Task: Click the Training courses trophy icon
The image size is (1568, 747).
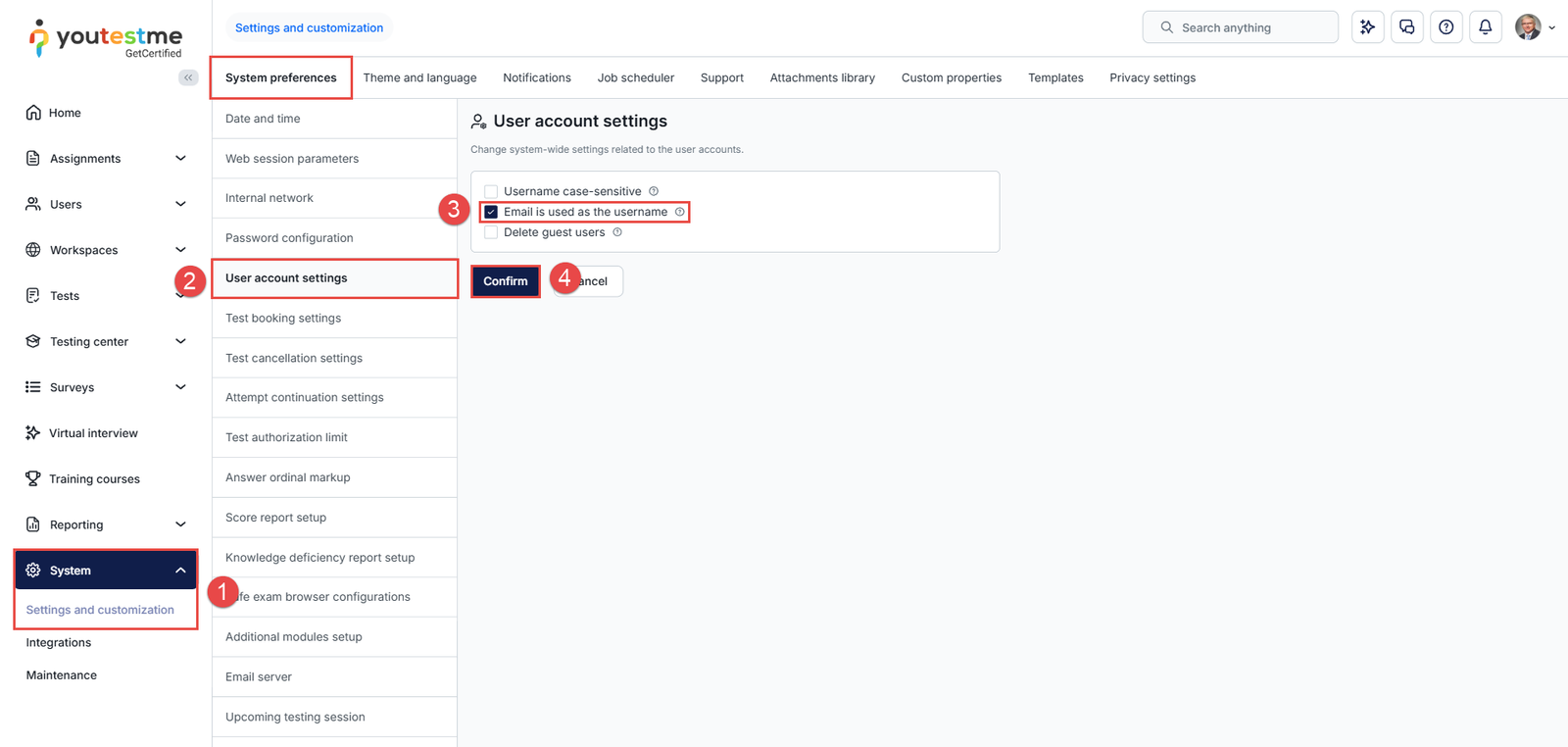Action: click(x=33, y=478)
